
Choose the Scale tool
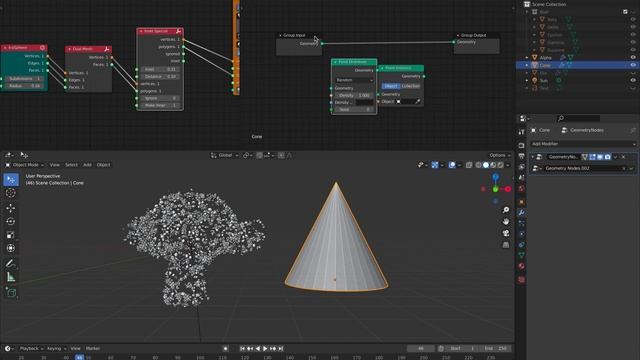click(11, 235)
